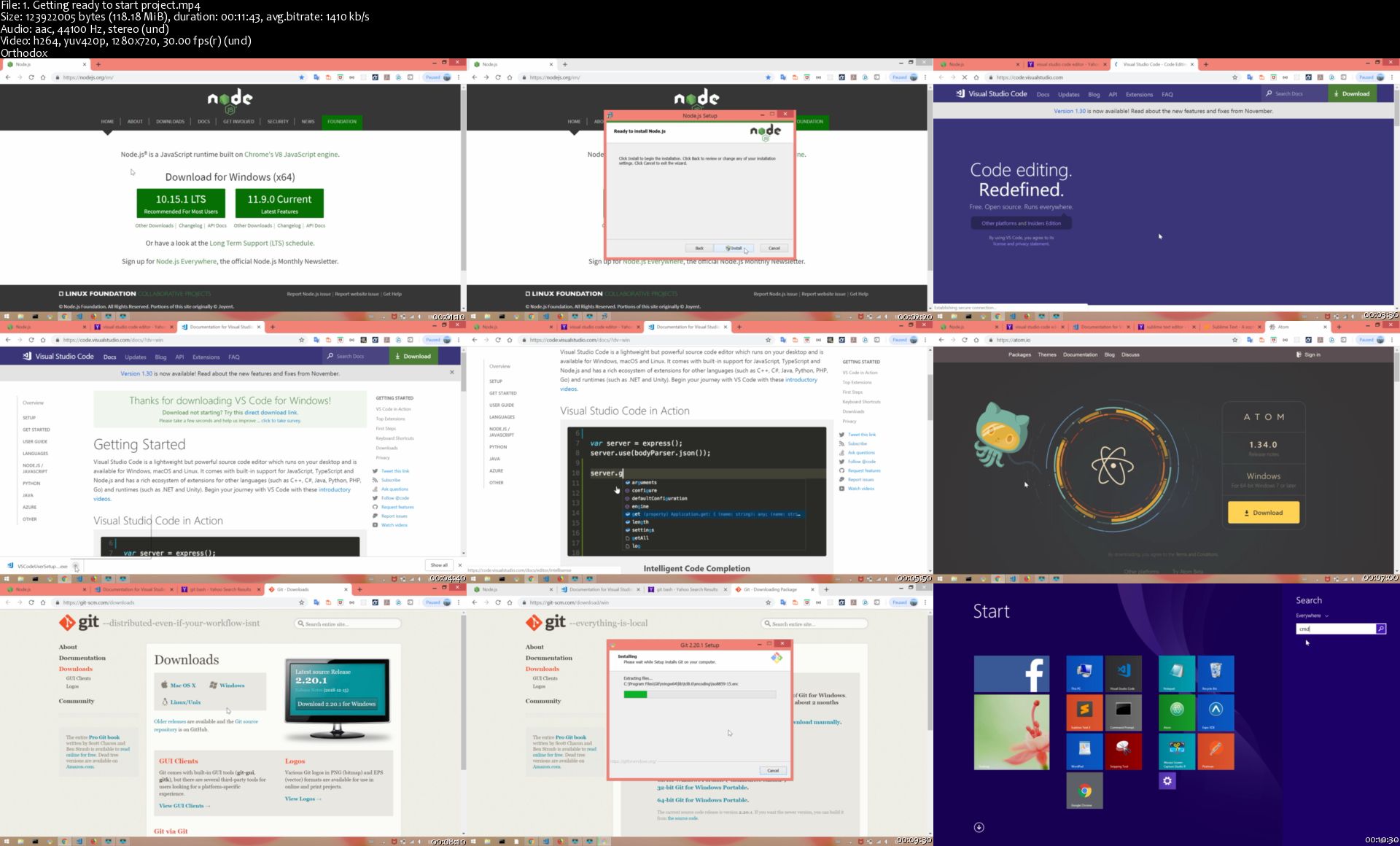
Task: Click green Download on the Code editing Redefined page
Action: pos(1352,94)
